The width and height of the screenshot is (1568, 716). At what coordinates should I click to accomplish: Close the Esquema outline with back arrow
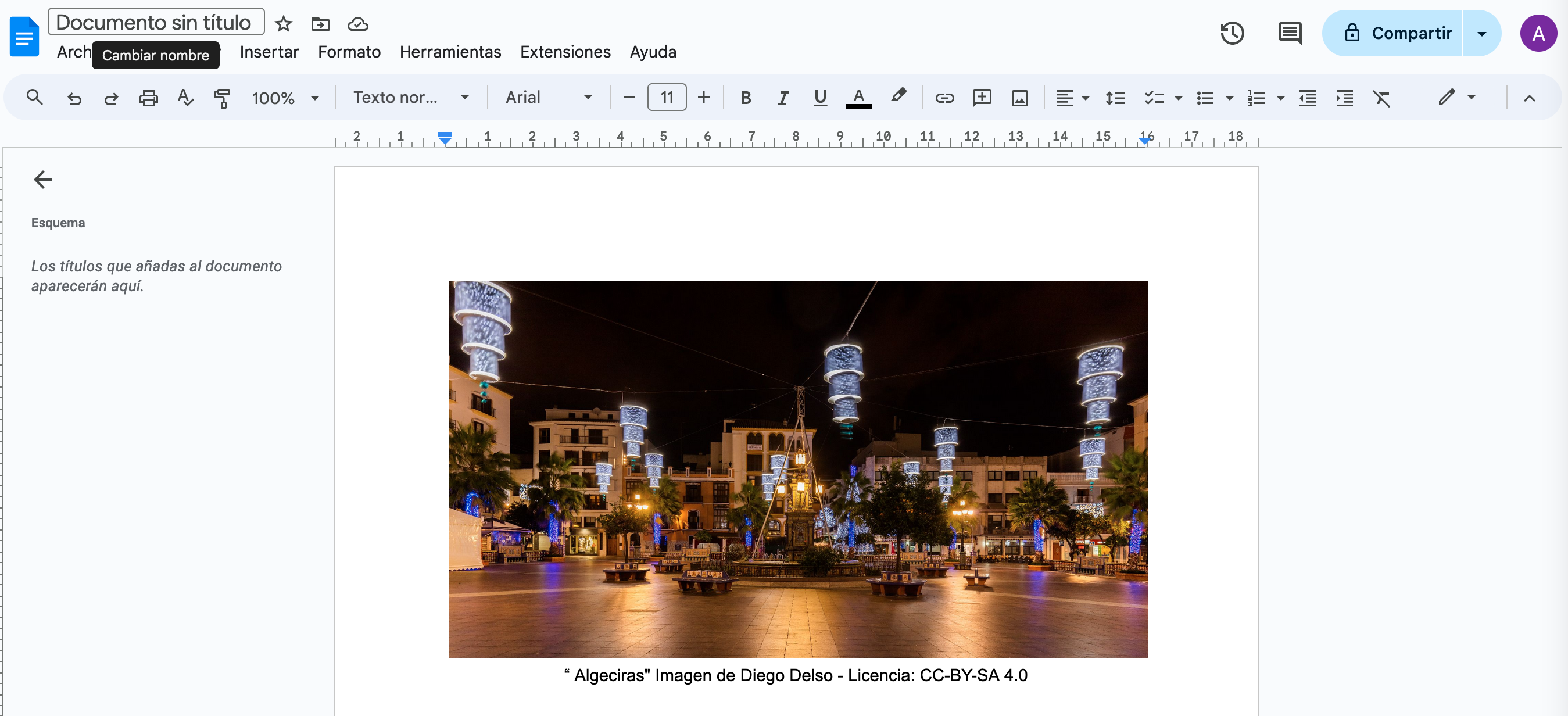point(42,180)
